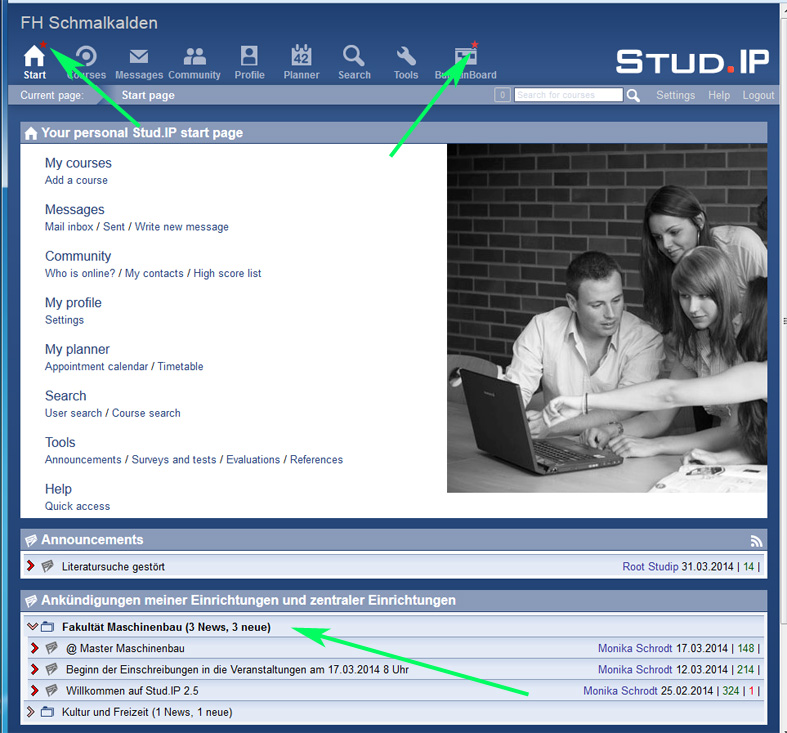Image resolution: width=787 pixels, height=733 pixels.
Task: Open the Profile icon in navigation
Action: (x=249, y=57)
